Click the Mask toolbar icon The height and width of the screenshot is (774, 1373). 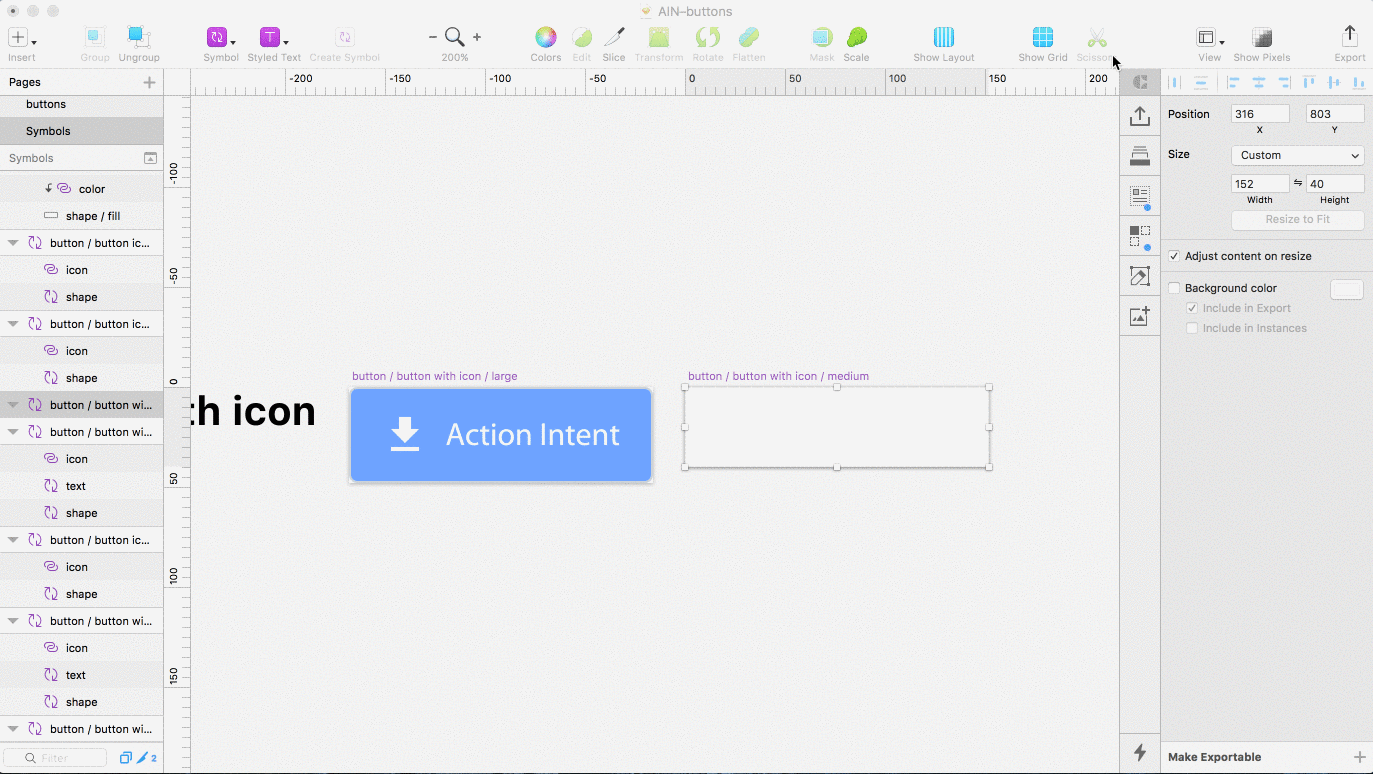[x=822, y=38]
